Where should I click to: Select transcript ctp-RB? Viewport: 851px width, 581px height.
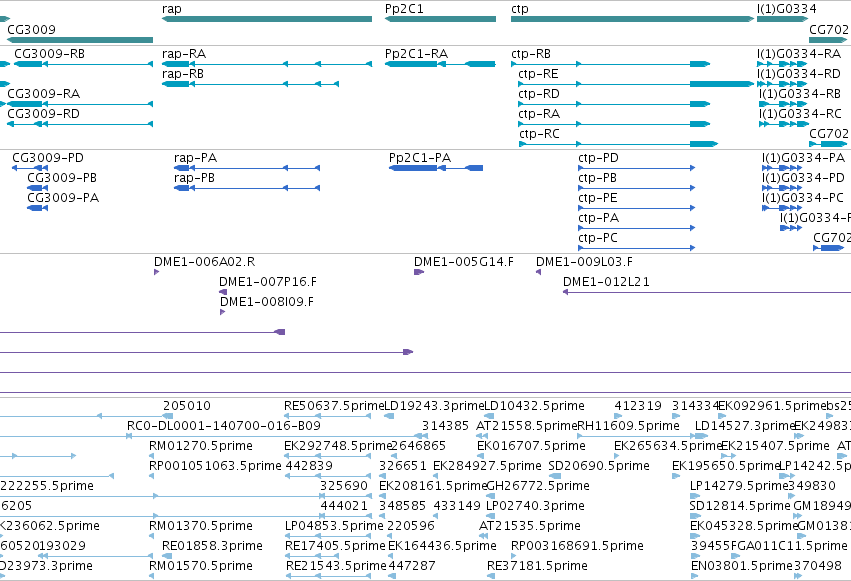coord(611,64)
